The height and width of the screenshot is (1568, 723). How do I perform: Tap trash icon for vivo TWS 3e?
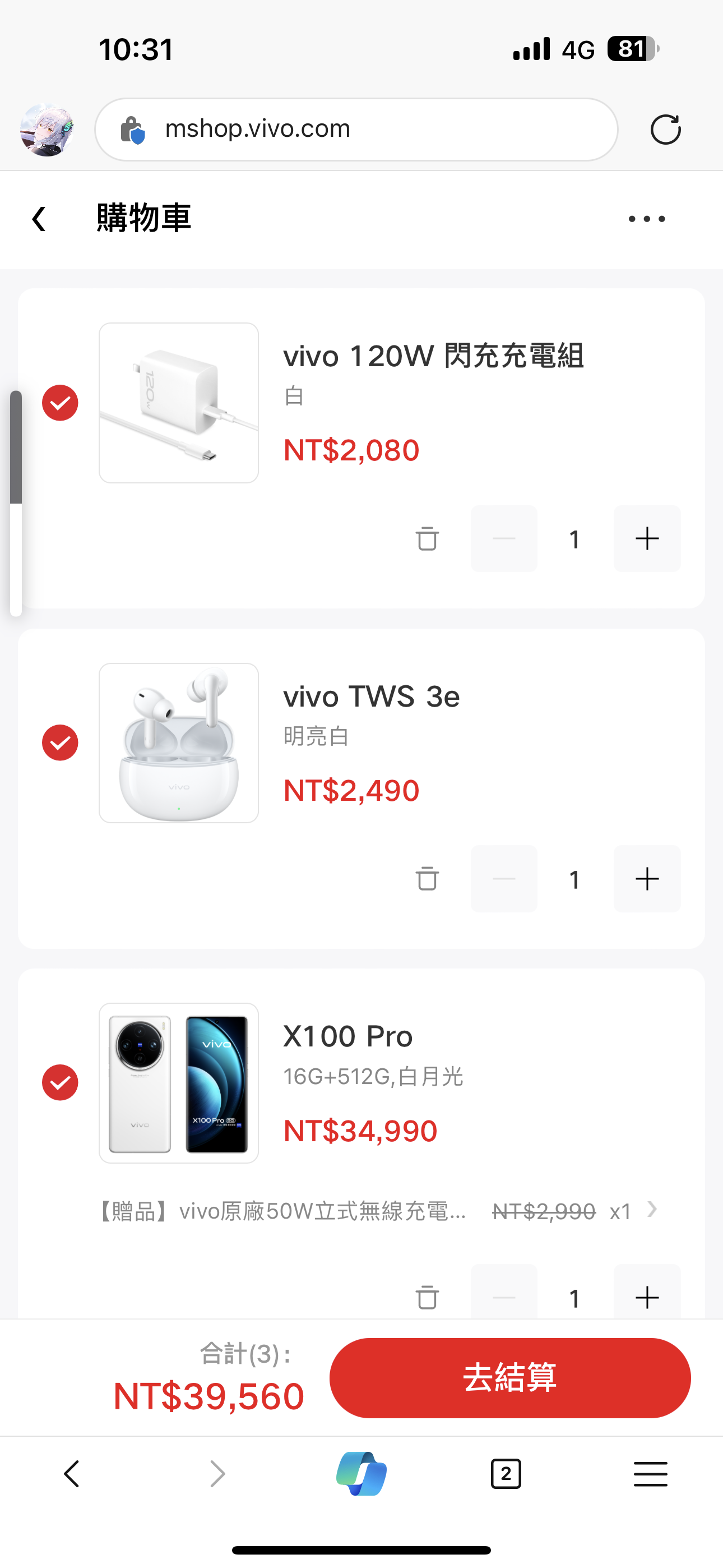[427, 878]
